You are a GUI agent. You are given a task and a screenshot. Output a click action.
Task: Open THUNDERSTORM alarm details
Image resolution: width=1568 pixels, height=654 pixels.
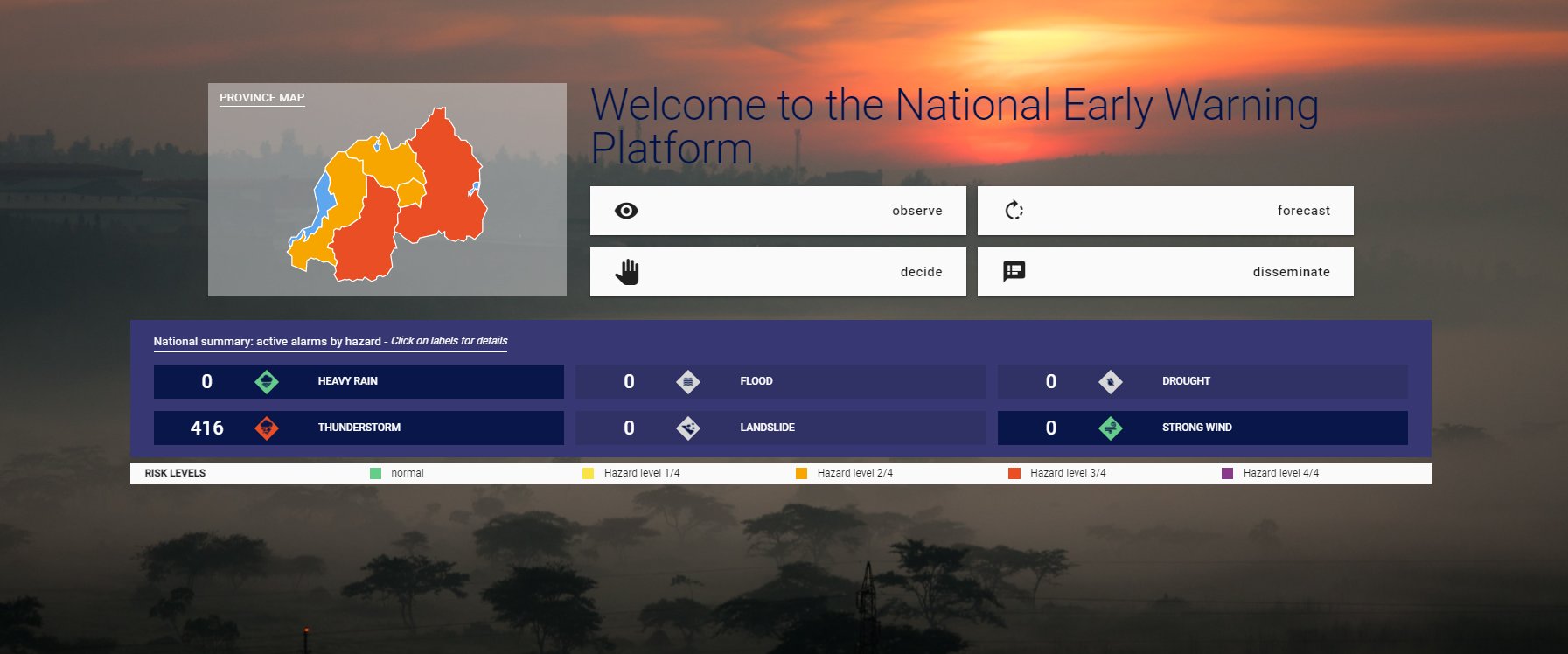(359, 428)
